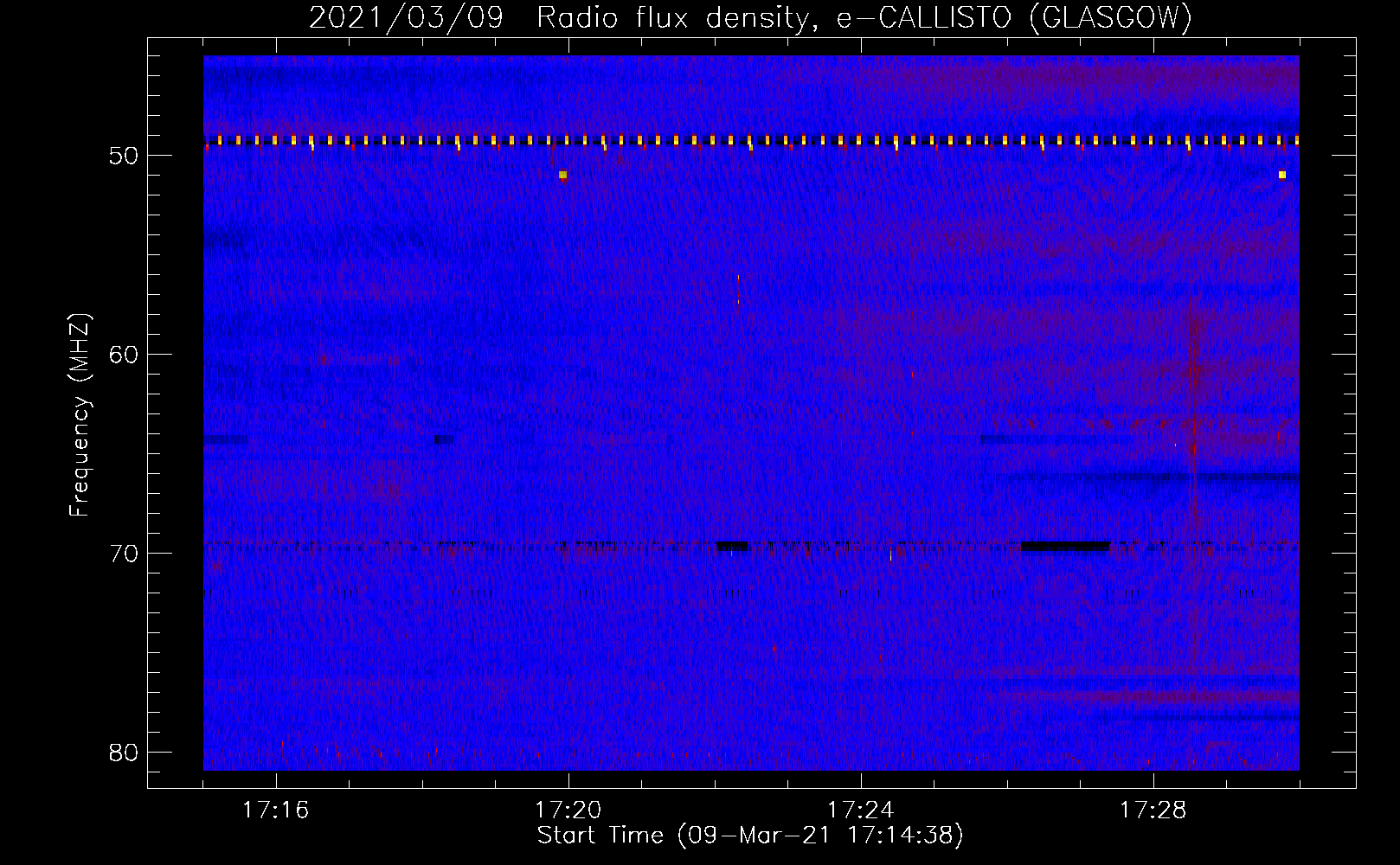The width and height of the screenshot is (1400, 865).
Task: Select the "Frequency (MHZ)" y-axis label
Action: tap(80, 415)
